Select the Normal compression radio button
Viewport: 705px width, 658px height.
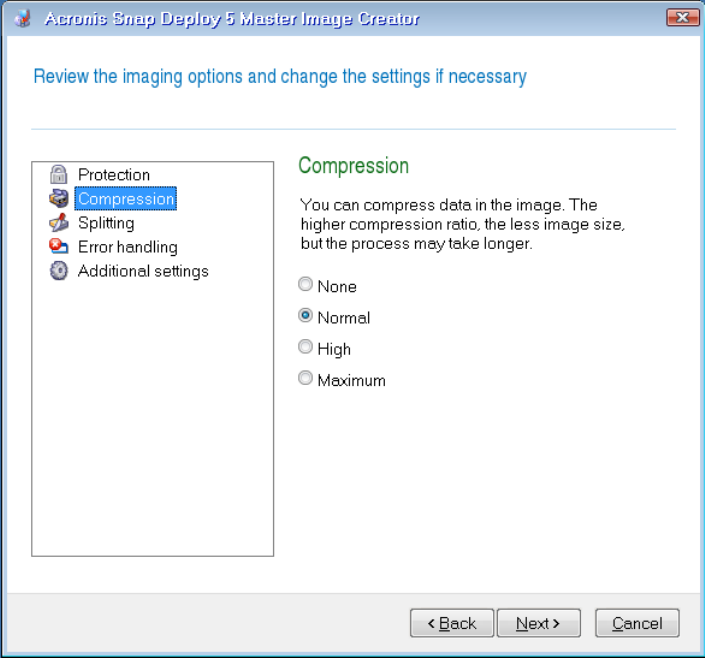pyautogui.click(x=306, y=316)
